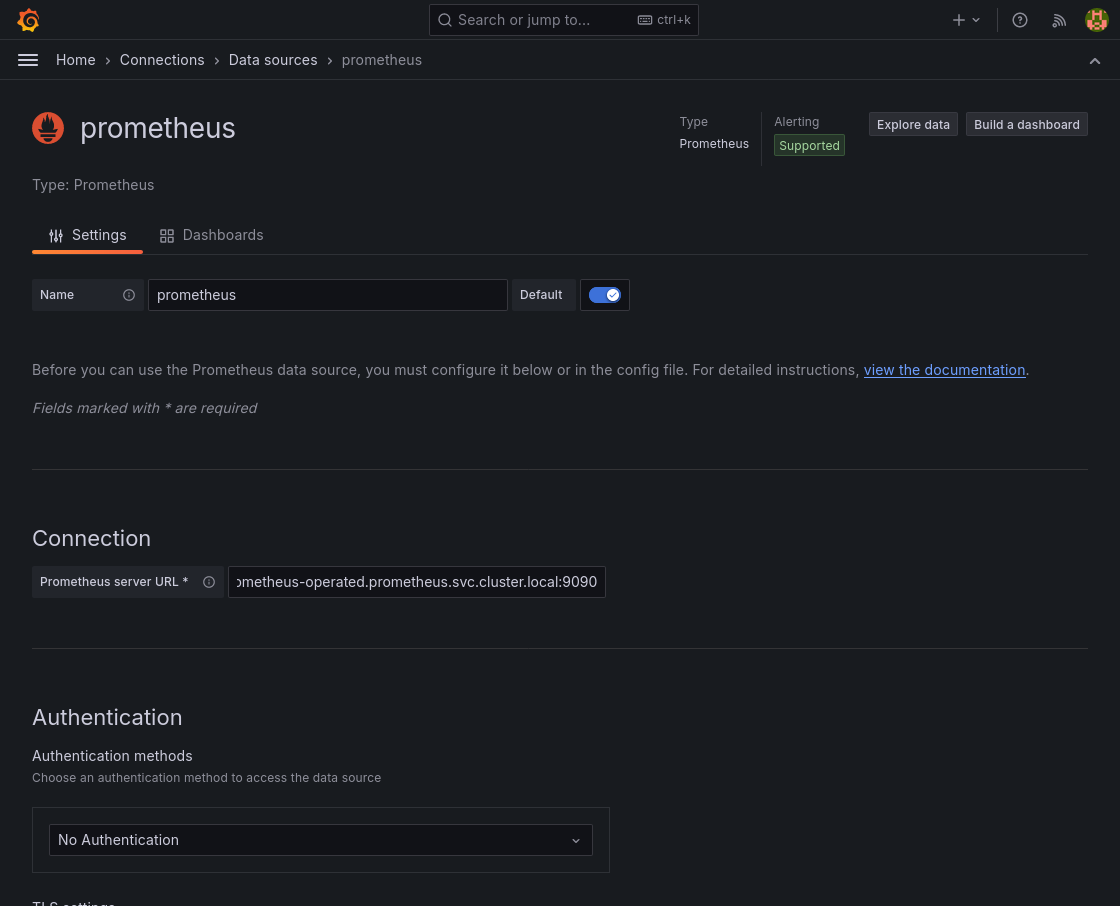Click the Explore data button
This screenshot has height=906, width=1120.
(913, 124)
